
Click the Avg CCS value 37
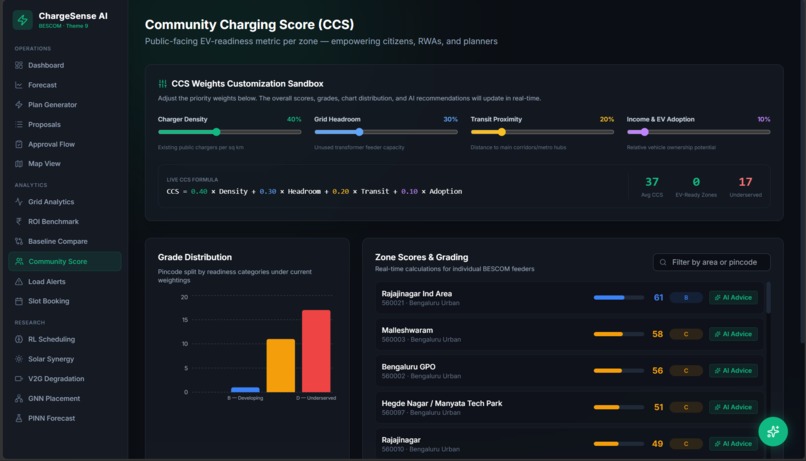(x=652, y=182)
